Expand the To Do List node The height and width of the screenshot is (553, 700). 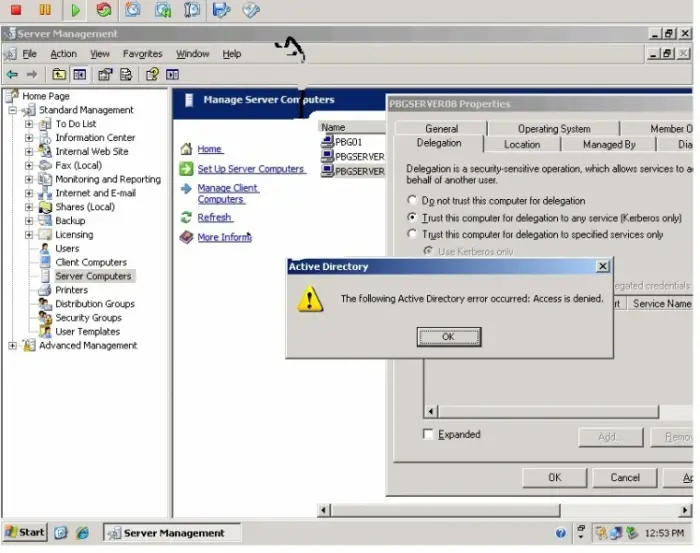pos(29,124)
